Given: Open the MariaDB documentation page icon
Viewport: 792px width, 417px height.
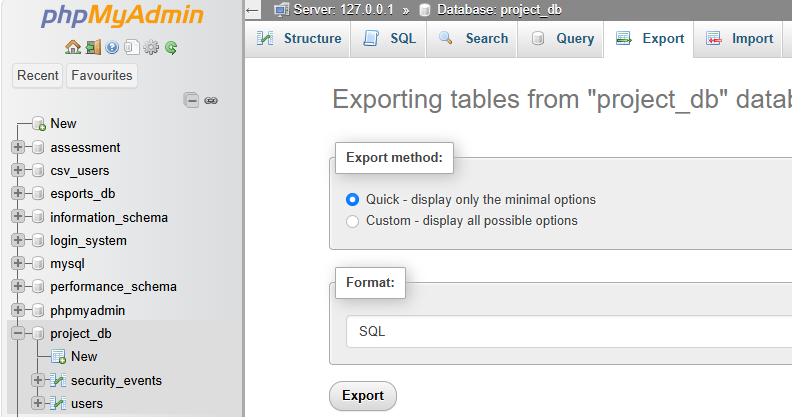Looking at the screenshot, I should pos(131,47).
